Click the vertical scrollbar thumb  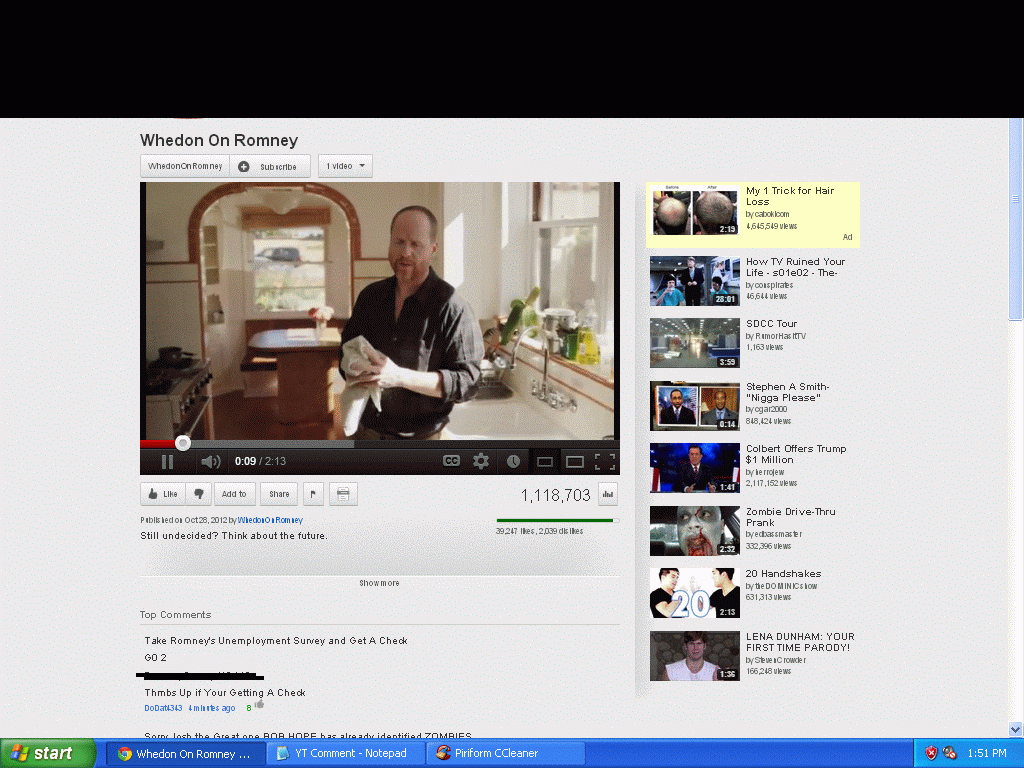(x=1016, y=219)
